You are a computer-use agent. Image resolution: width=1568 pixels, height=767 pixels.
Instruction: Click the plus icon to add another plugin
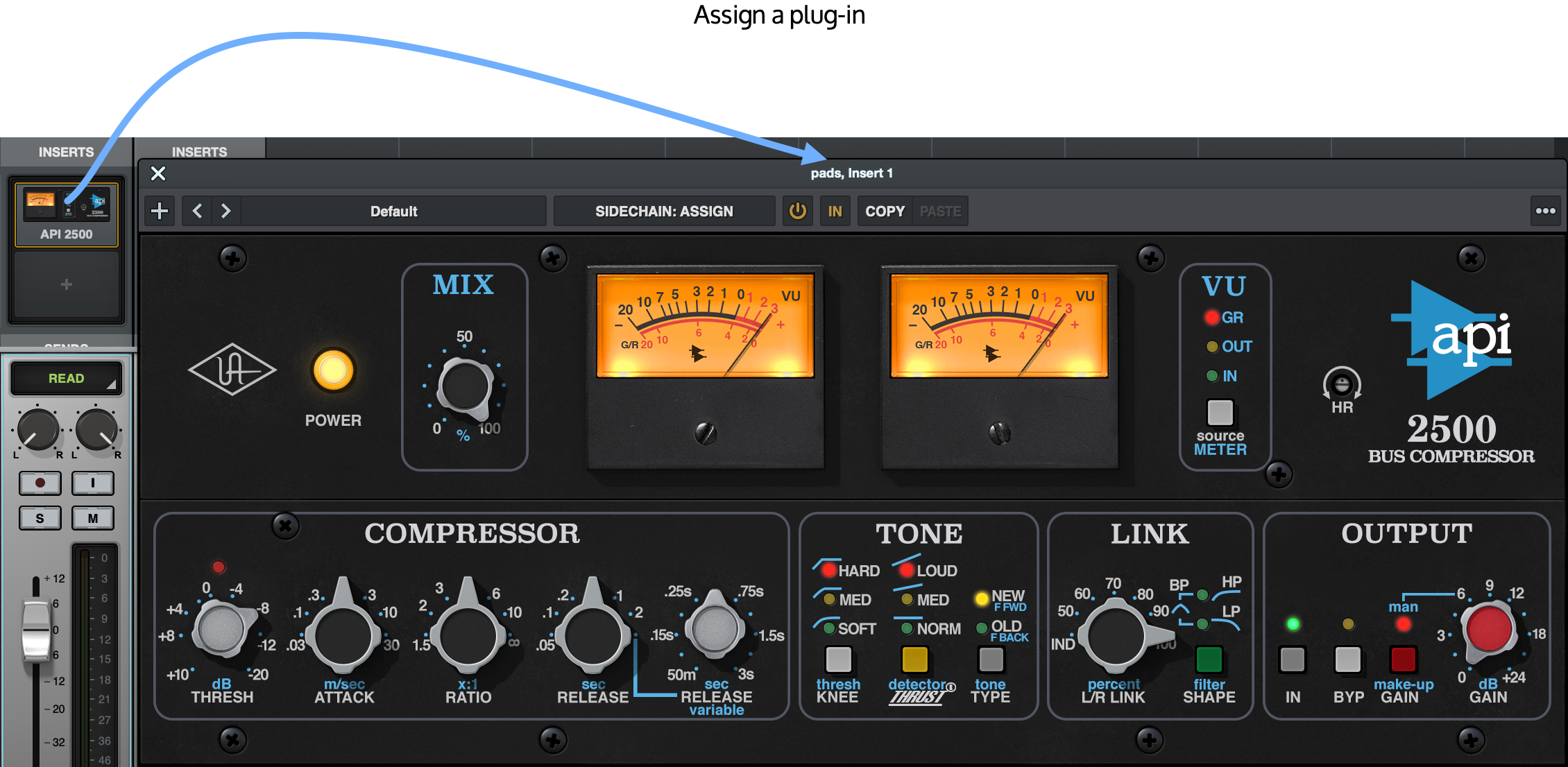coord(160,211)
